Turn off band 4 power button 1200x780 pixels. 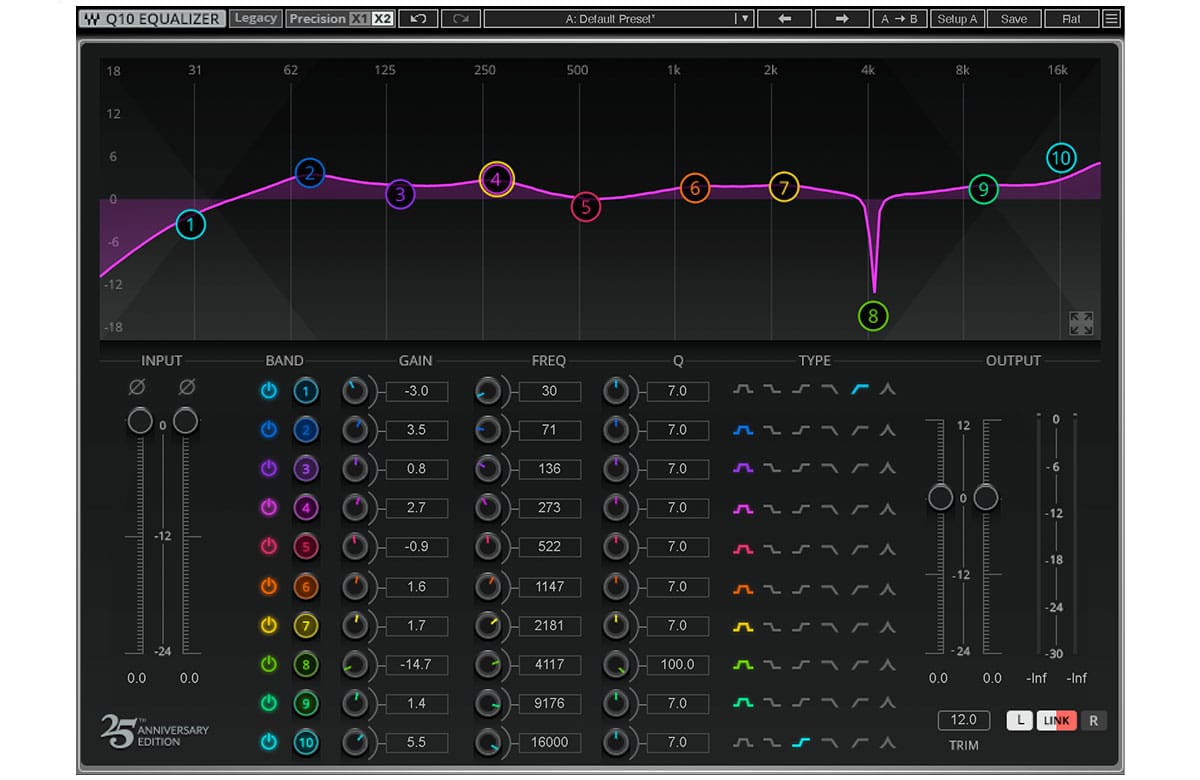coord(268,508)
